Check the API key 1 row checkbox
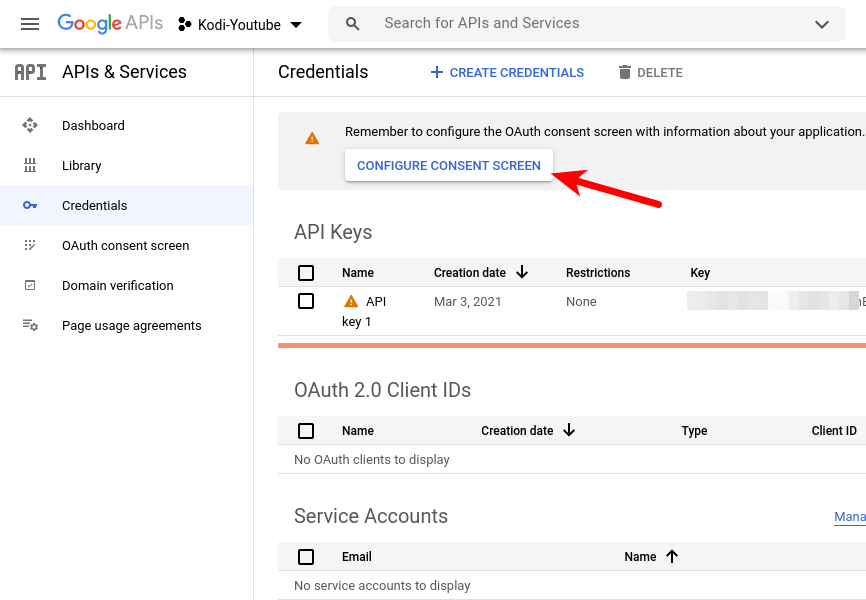This screenshot has width=866, height=600. [306, 301]
